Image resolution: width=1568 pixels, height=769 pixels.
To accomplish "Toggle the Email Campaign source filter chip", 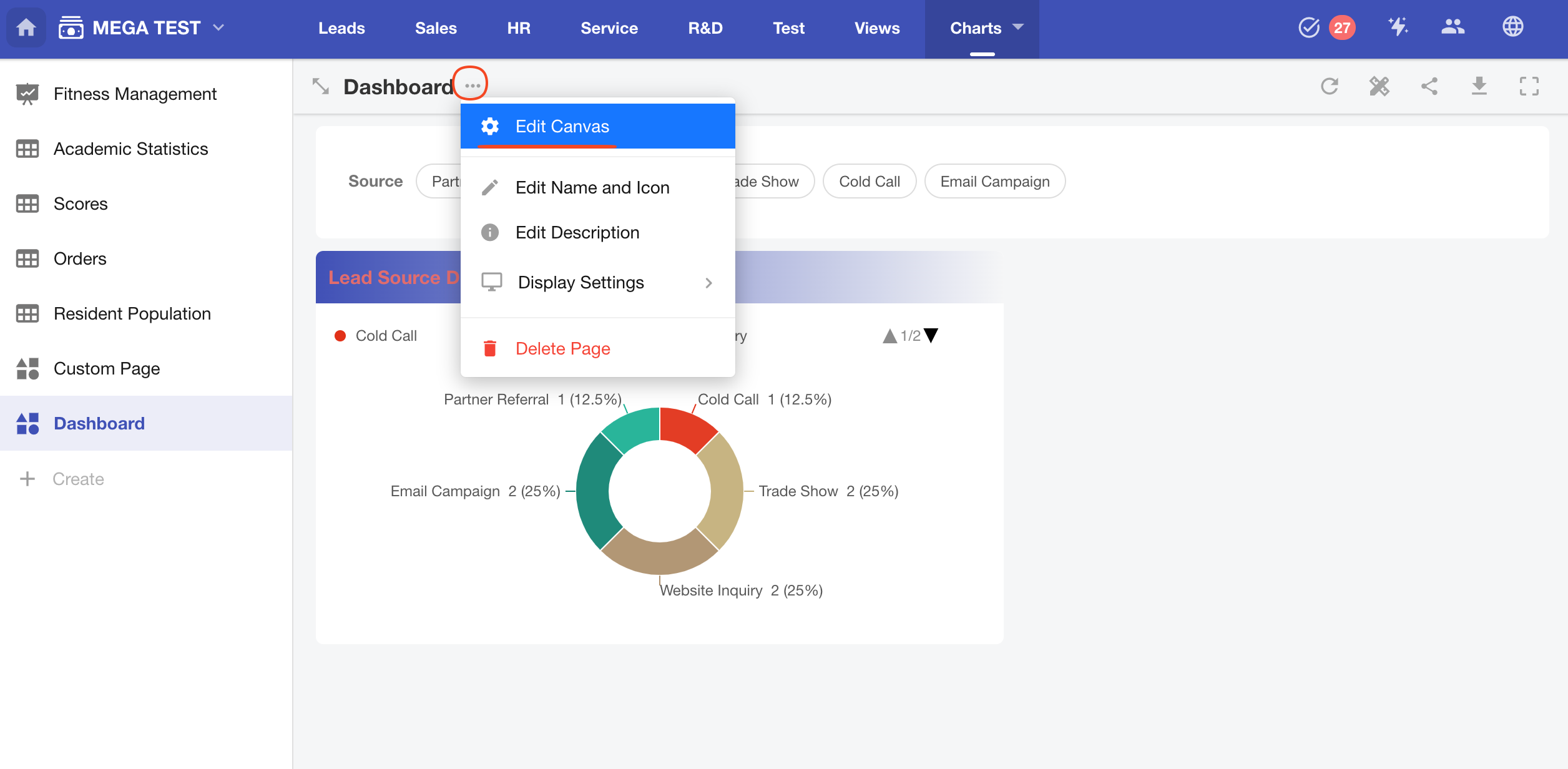I will [994, 182].
